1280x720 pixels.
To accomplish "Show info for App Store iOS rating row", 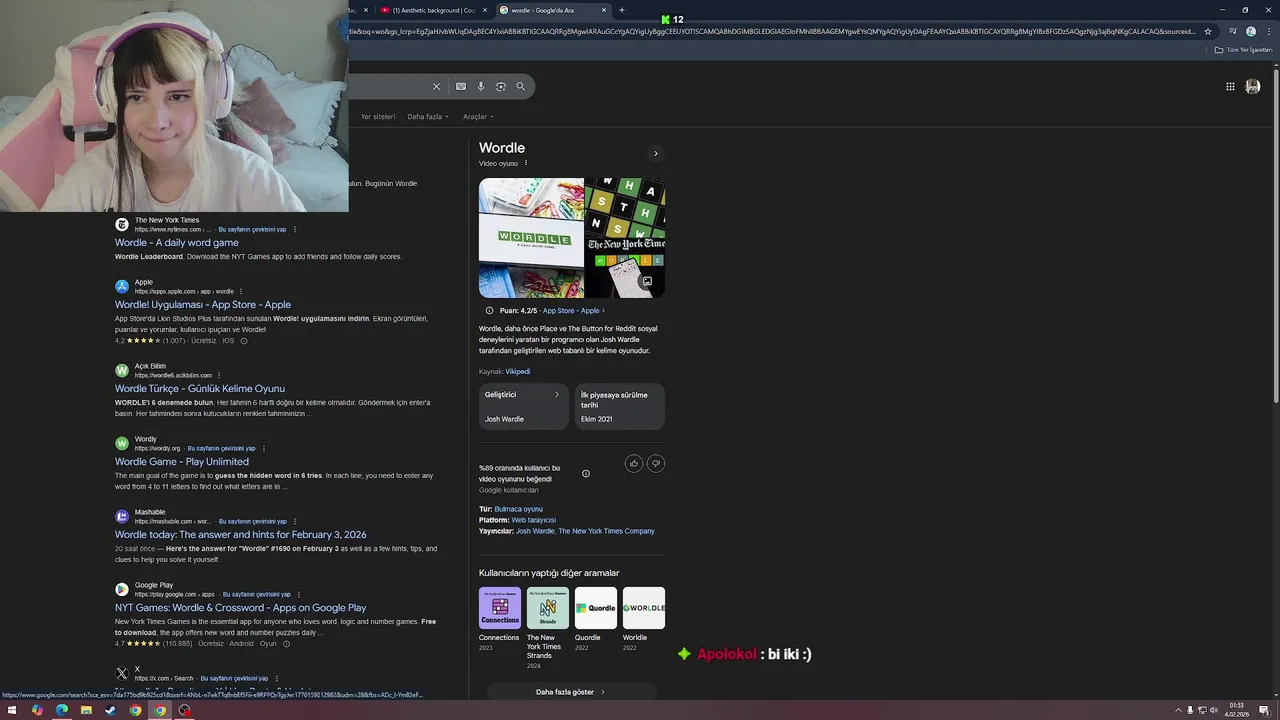I will pos(244,341).
